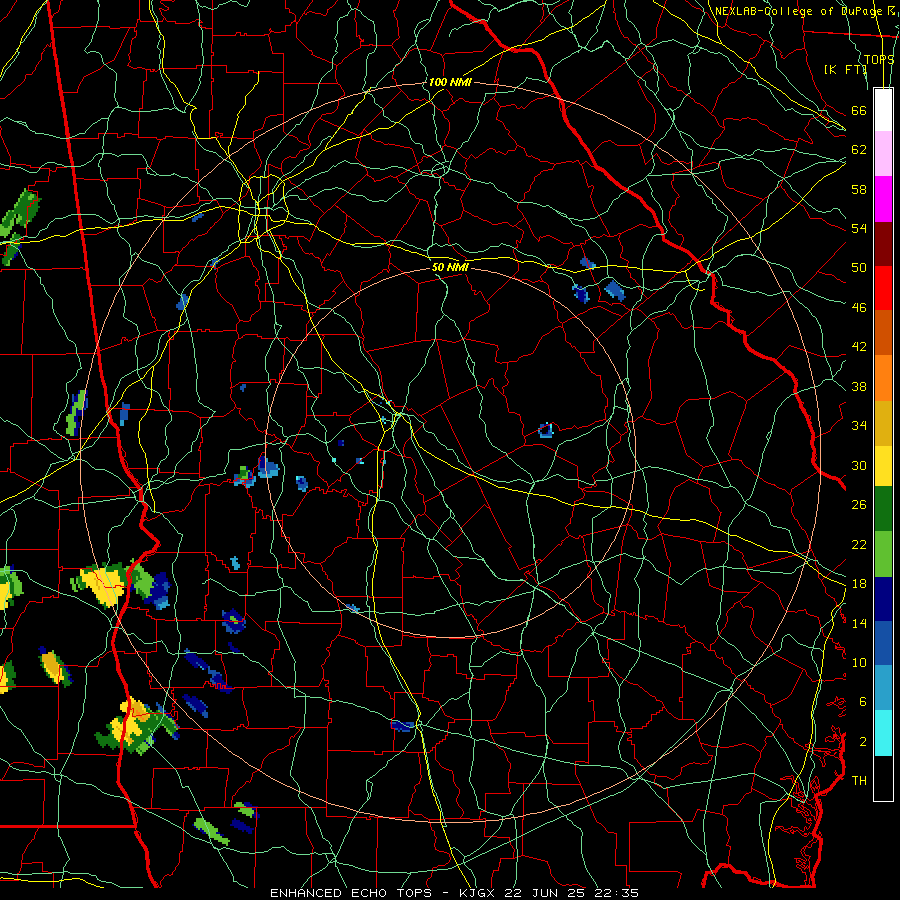The image size is (900, 900).
Task: Click the navy blue legend swatch
Action: click(x=883, y=599)
